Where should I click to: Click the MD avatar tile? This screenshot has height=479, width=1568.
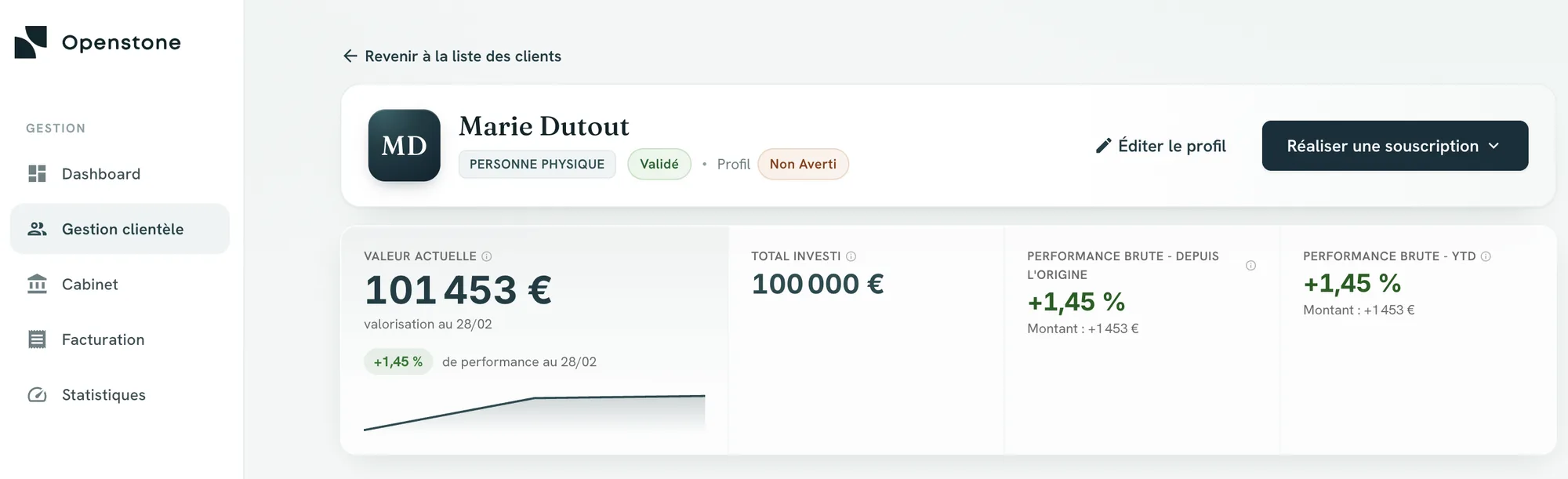[405, 146]
